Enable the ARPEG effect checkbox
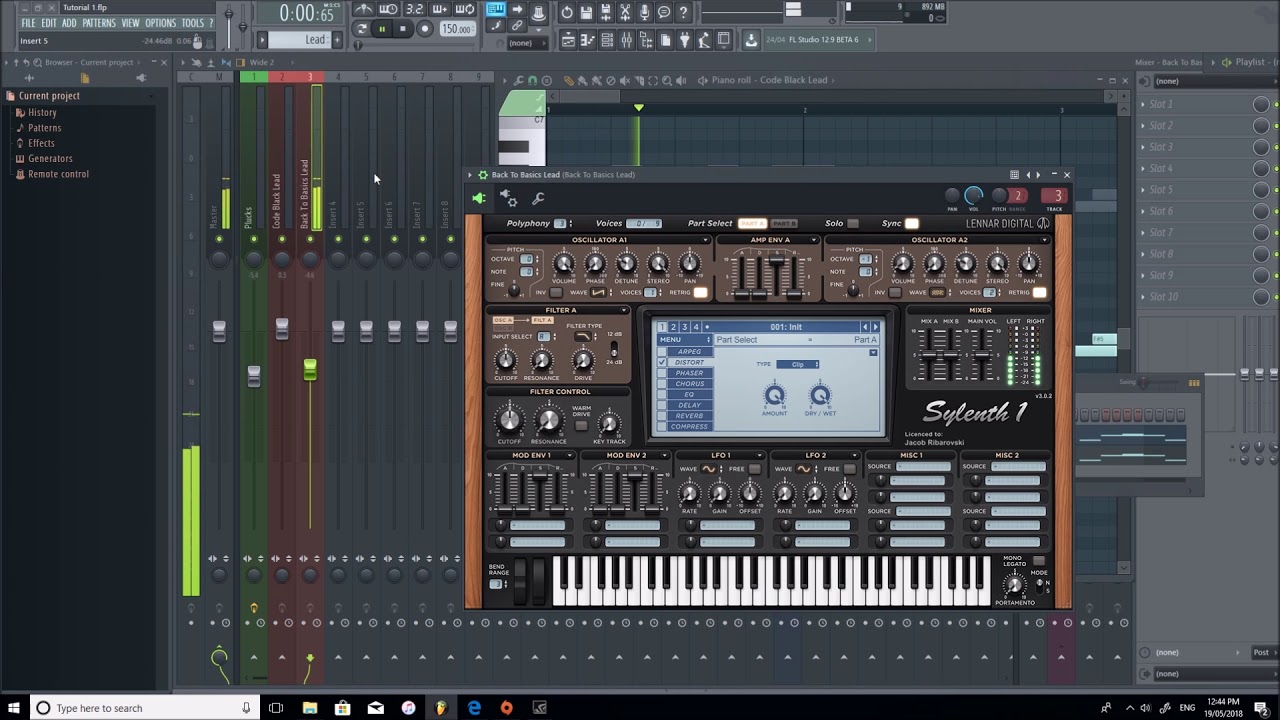The width and height of the screenshot is (1280, 720). click(x=662, y=351)
